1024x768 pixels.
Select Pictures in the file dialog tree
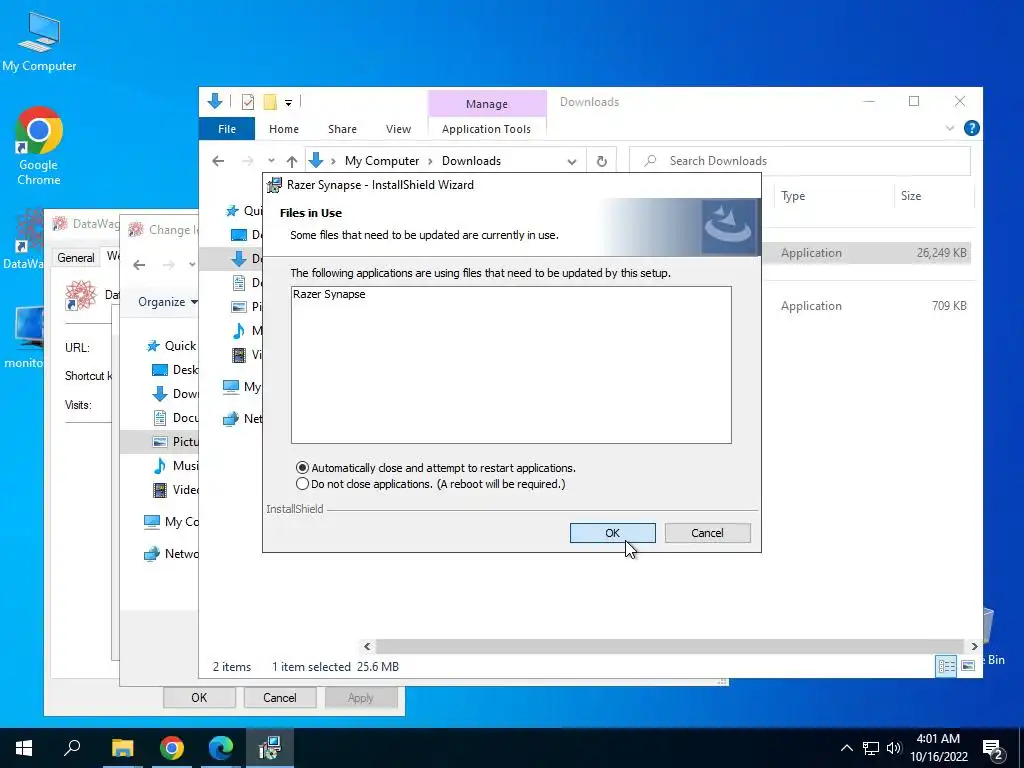coord(175,442)
